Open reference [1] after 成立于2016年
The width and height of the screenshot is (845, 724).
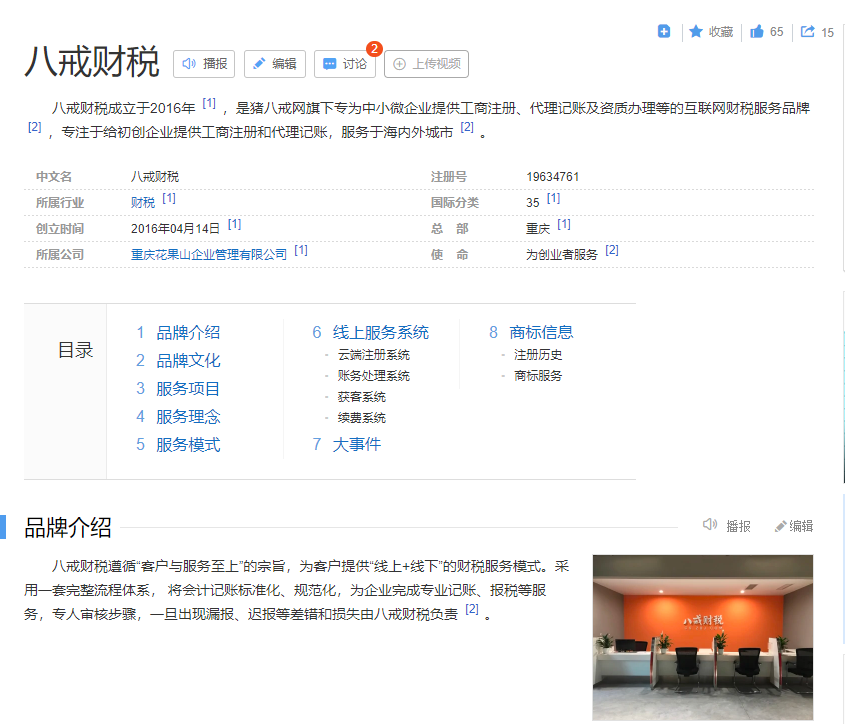pos(209,103)
